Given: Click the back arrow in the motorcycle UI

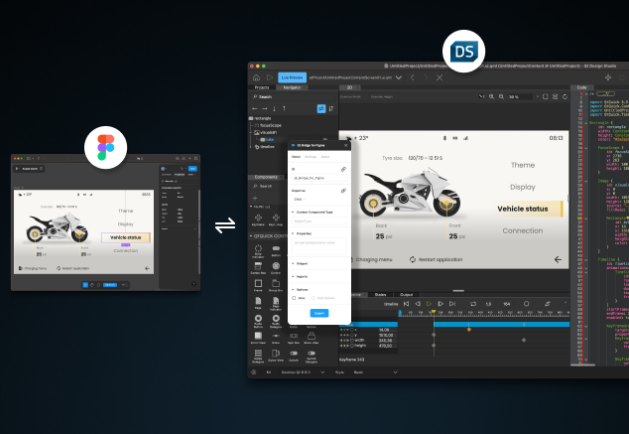Looking at the screenshot, I should pyautogui.click(x=557, y=259).
